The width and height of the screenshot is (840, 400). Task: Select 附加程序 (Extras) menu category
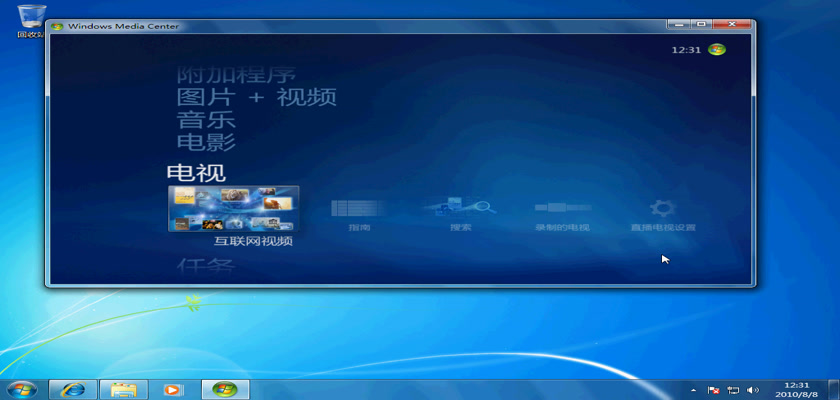(x=236, y=75)
